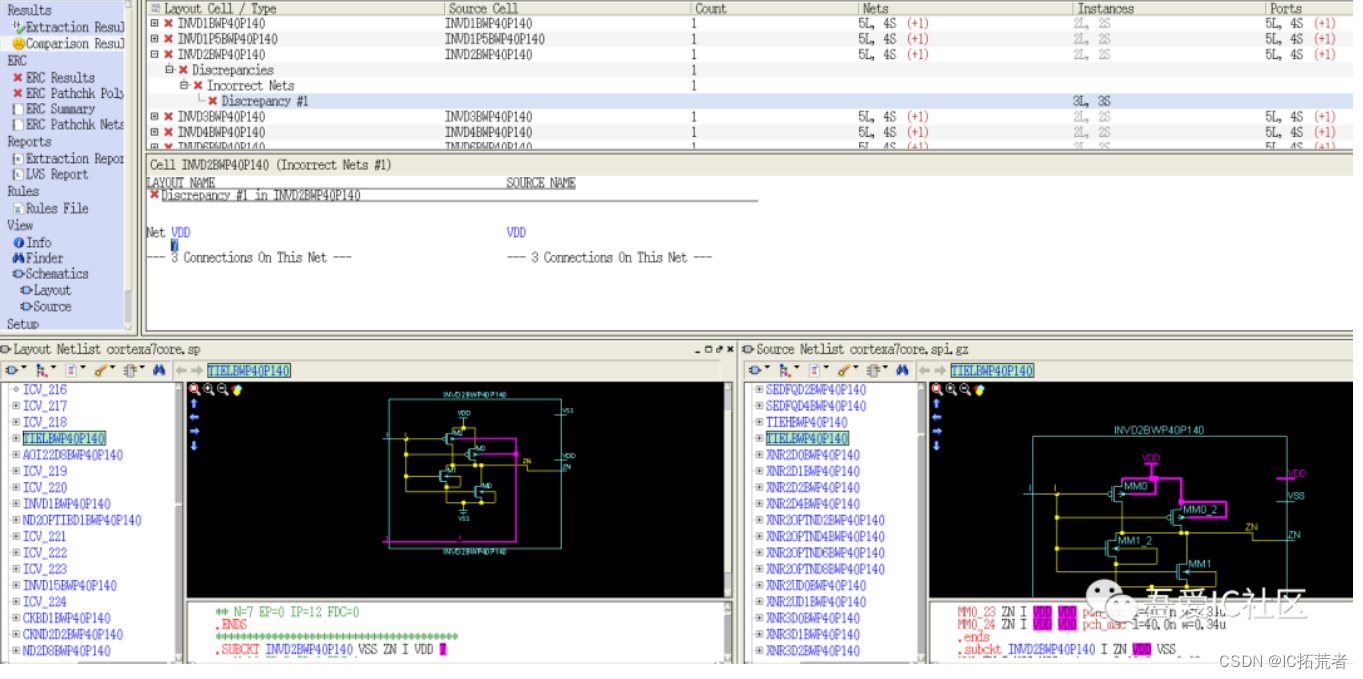Open ERC Pathchk Polygons entry
The height and width of the screenshot is (679, 1363).
(69, 93)
